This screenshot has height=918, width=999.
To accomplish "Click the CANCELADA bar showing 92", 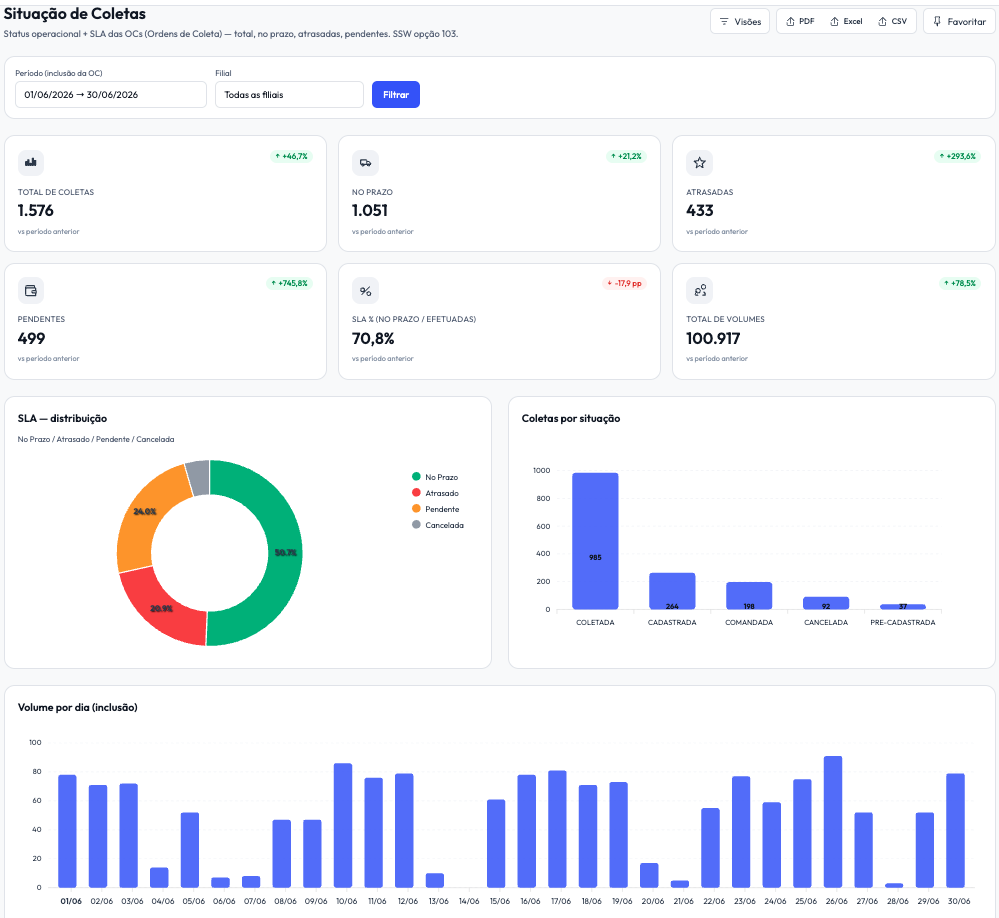I will click(826, 603).
